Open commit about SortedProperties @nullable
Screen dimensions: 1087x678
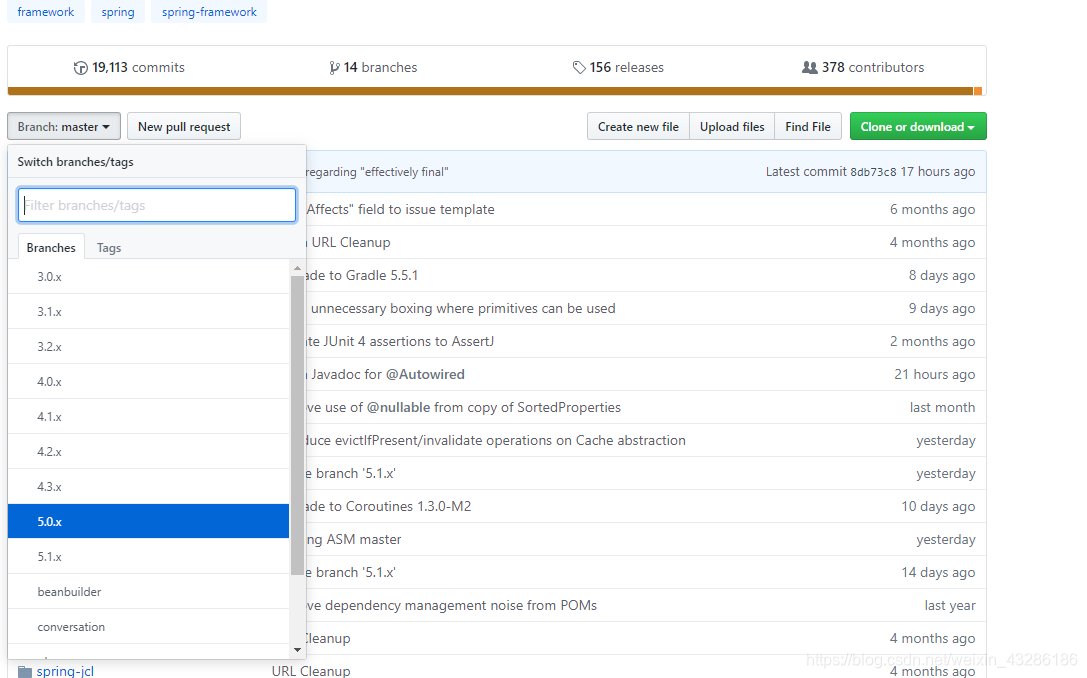(x=464, y=408)
